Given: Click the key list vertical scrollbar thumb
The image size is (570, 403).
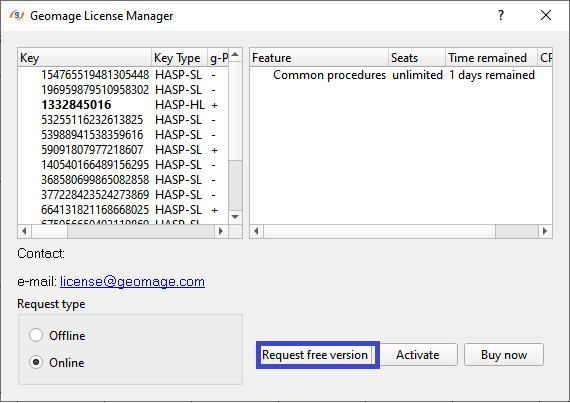Looking at the screenshot, I should pos(235,185).
